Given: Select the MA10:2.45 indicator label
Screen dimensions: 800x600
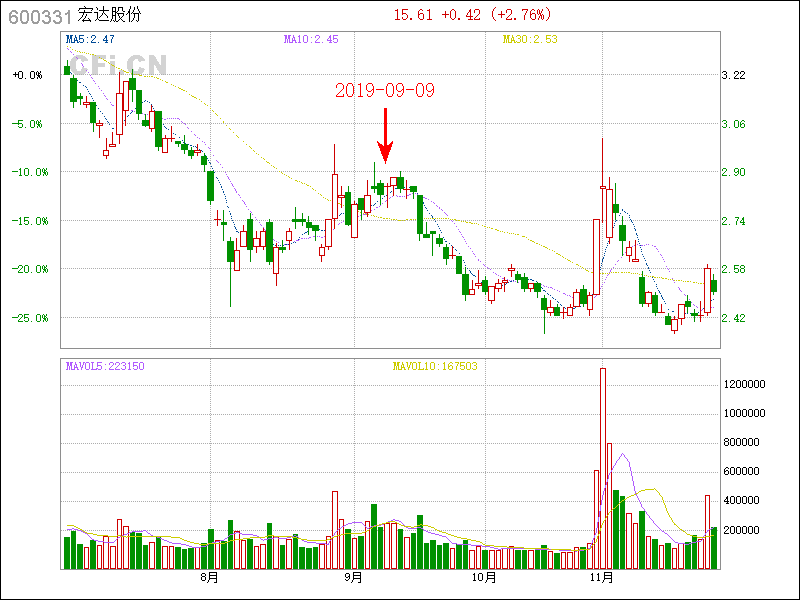Looking at the screenshot, I should (x=311, y=40).
